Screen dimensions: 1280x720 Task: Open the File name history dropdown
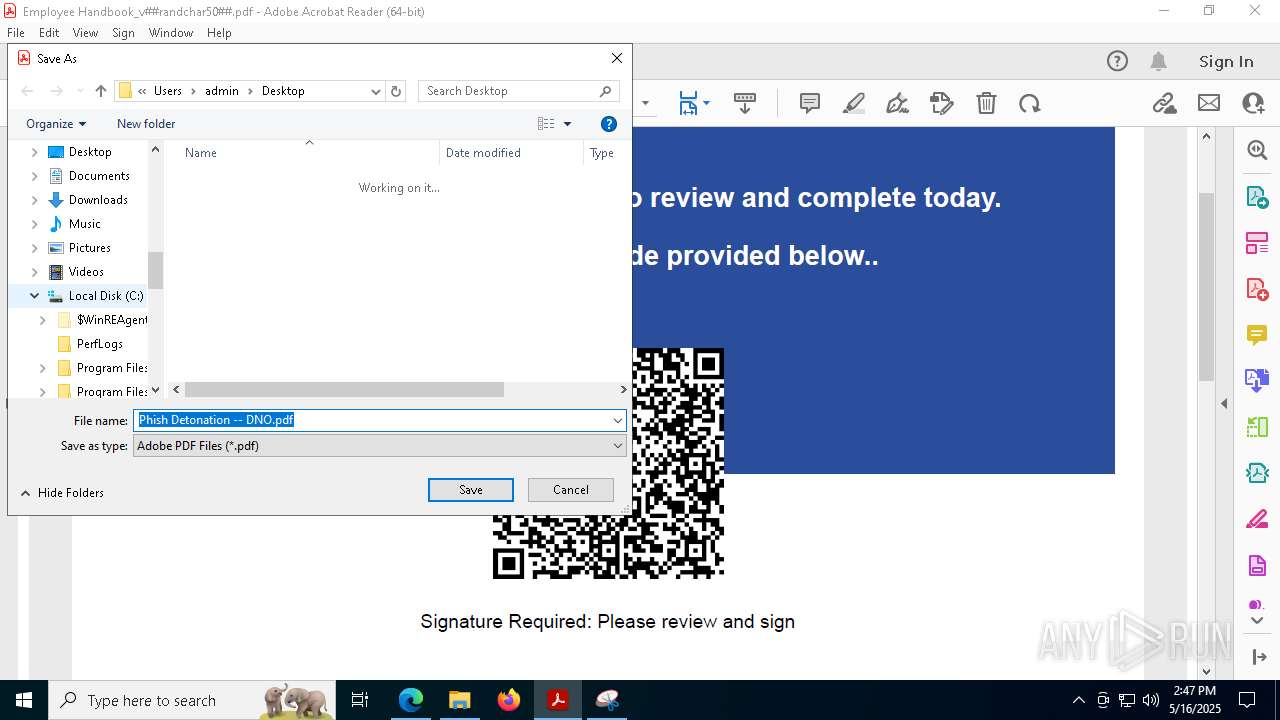(x=617, y=420)
